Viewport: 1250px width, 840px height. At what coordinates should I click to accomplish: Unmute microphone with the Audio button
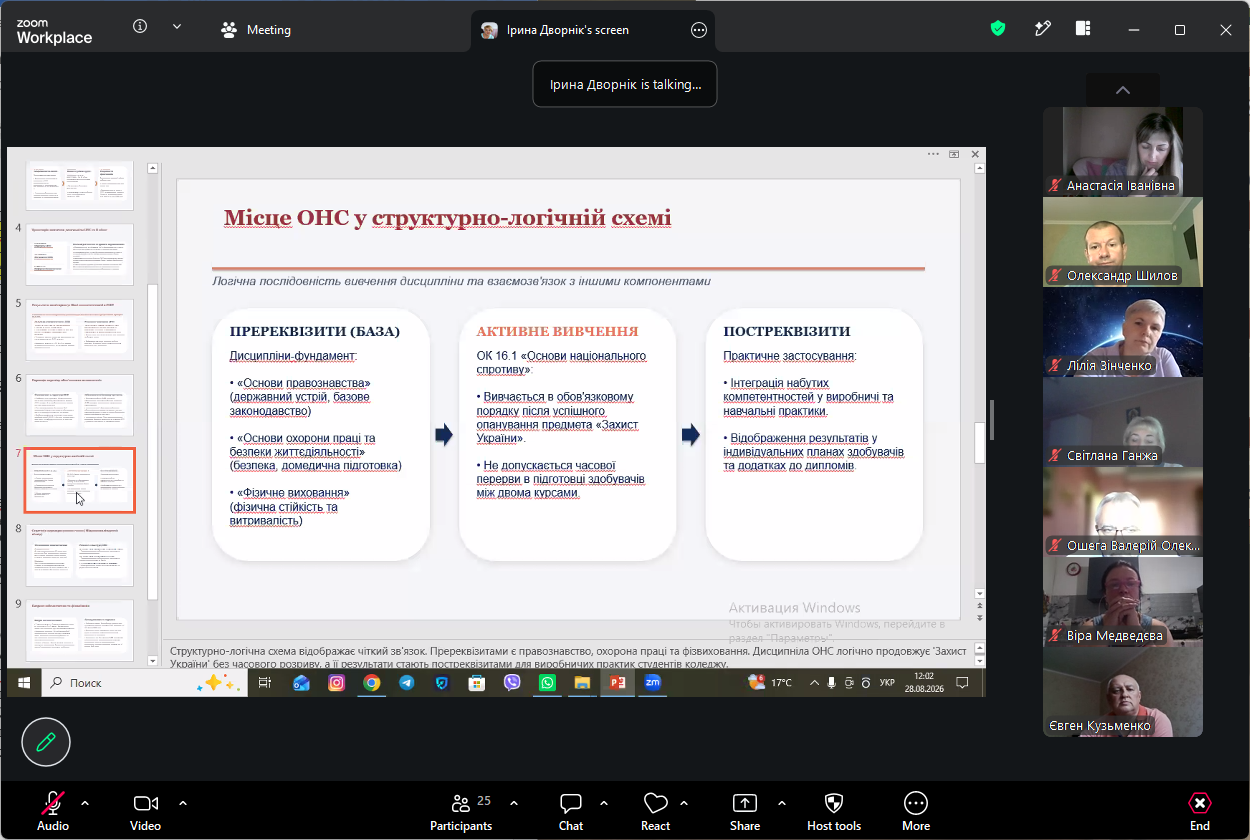tap(53, 811)
